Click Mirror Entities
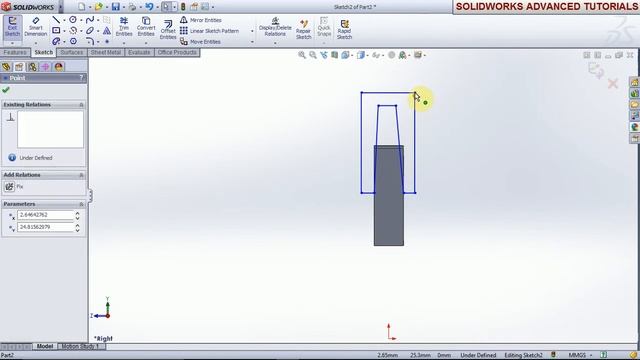The width and height of the screenshot is (640, 360). pyautogui.click(x=201, y=20)
